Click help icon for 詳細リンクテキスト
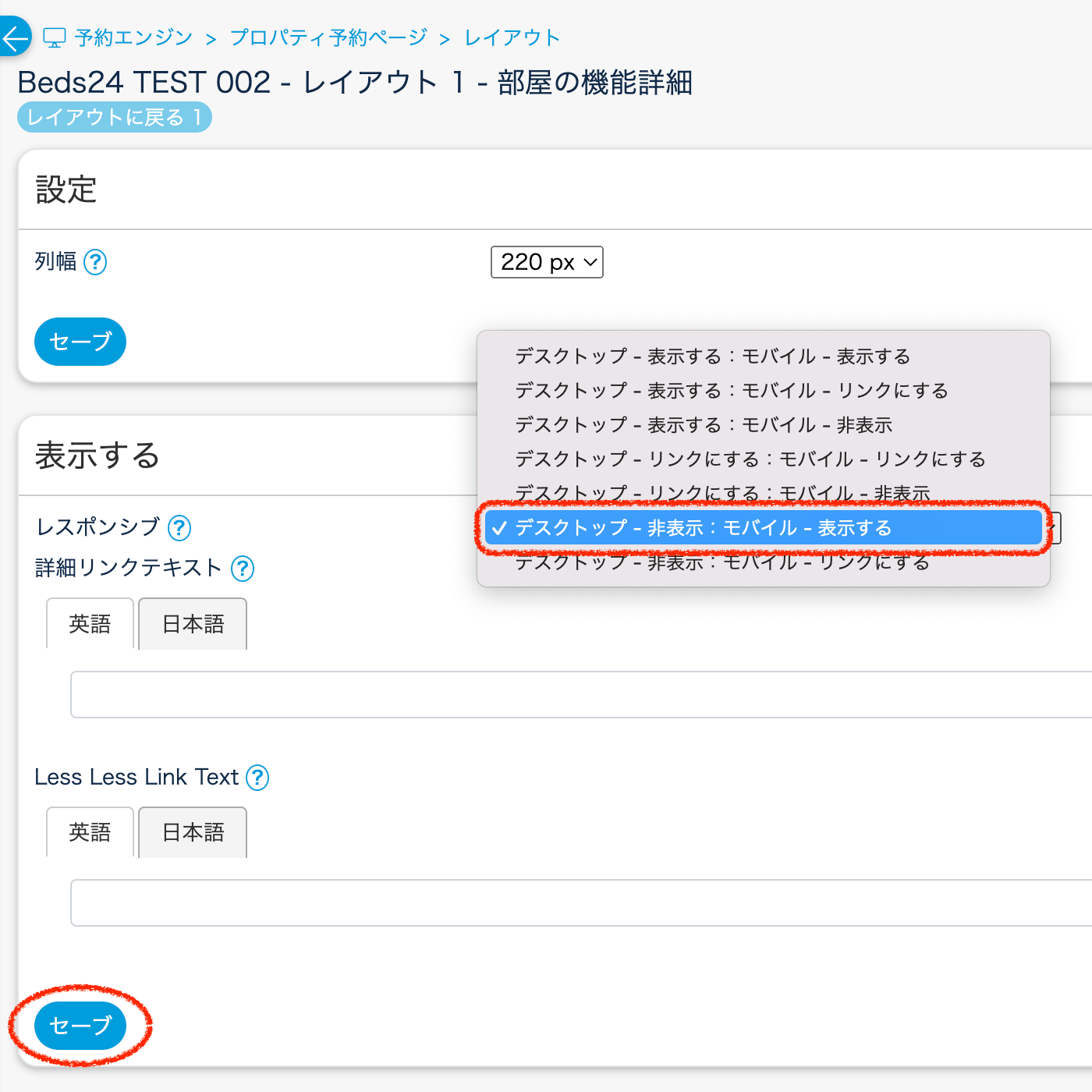 coord(243,569)
